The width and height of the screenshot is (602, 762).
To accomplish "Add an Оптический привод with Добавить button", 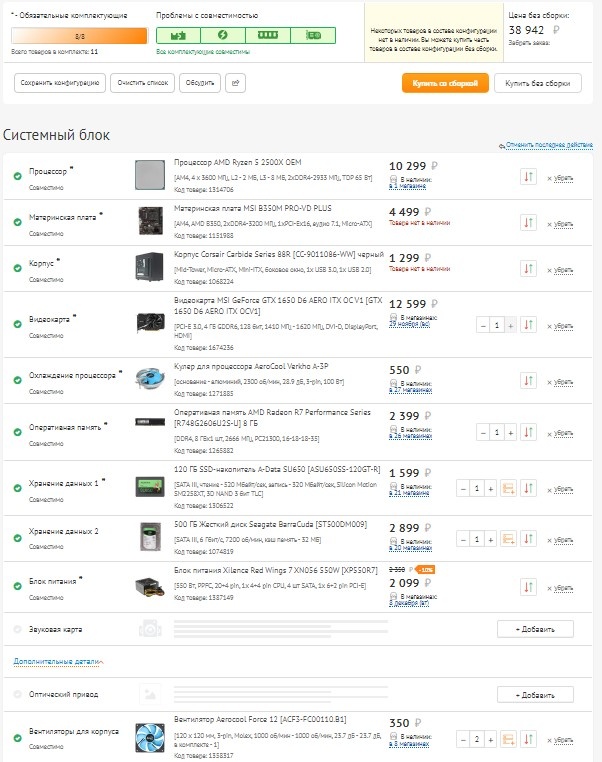I will (x=535, y=695).
